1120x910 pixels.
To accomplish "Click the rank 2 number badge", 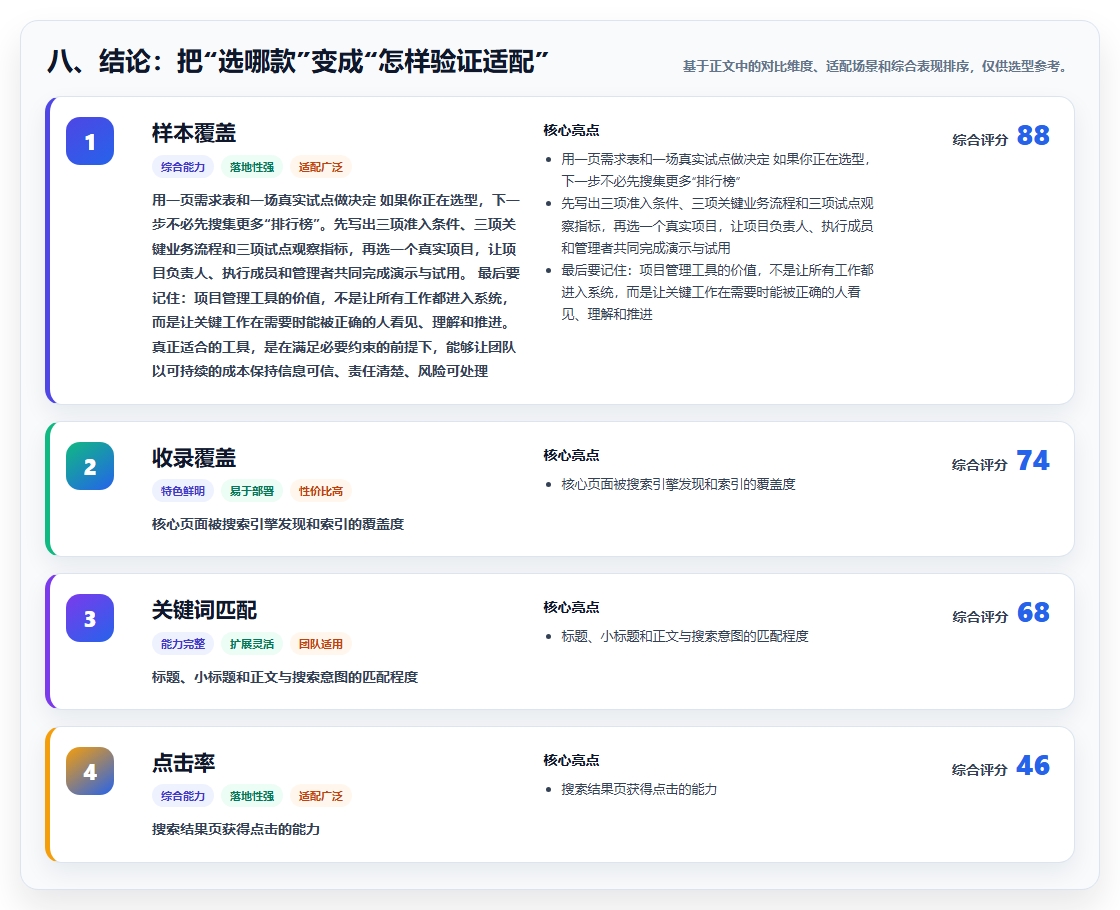I will tap(90, 466).
